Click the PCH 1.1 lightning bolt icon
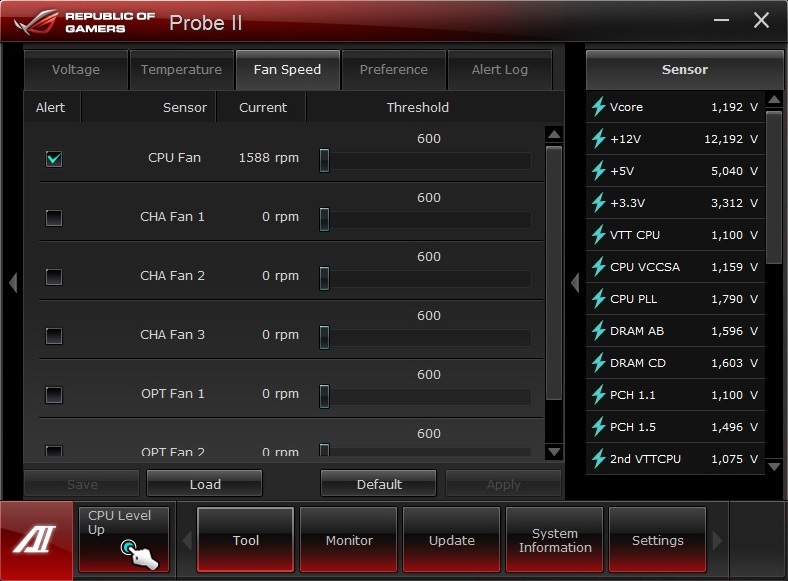788x581 pixels. [599, 395]
